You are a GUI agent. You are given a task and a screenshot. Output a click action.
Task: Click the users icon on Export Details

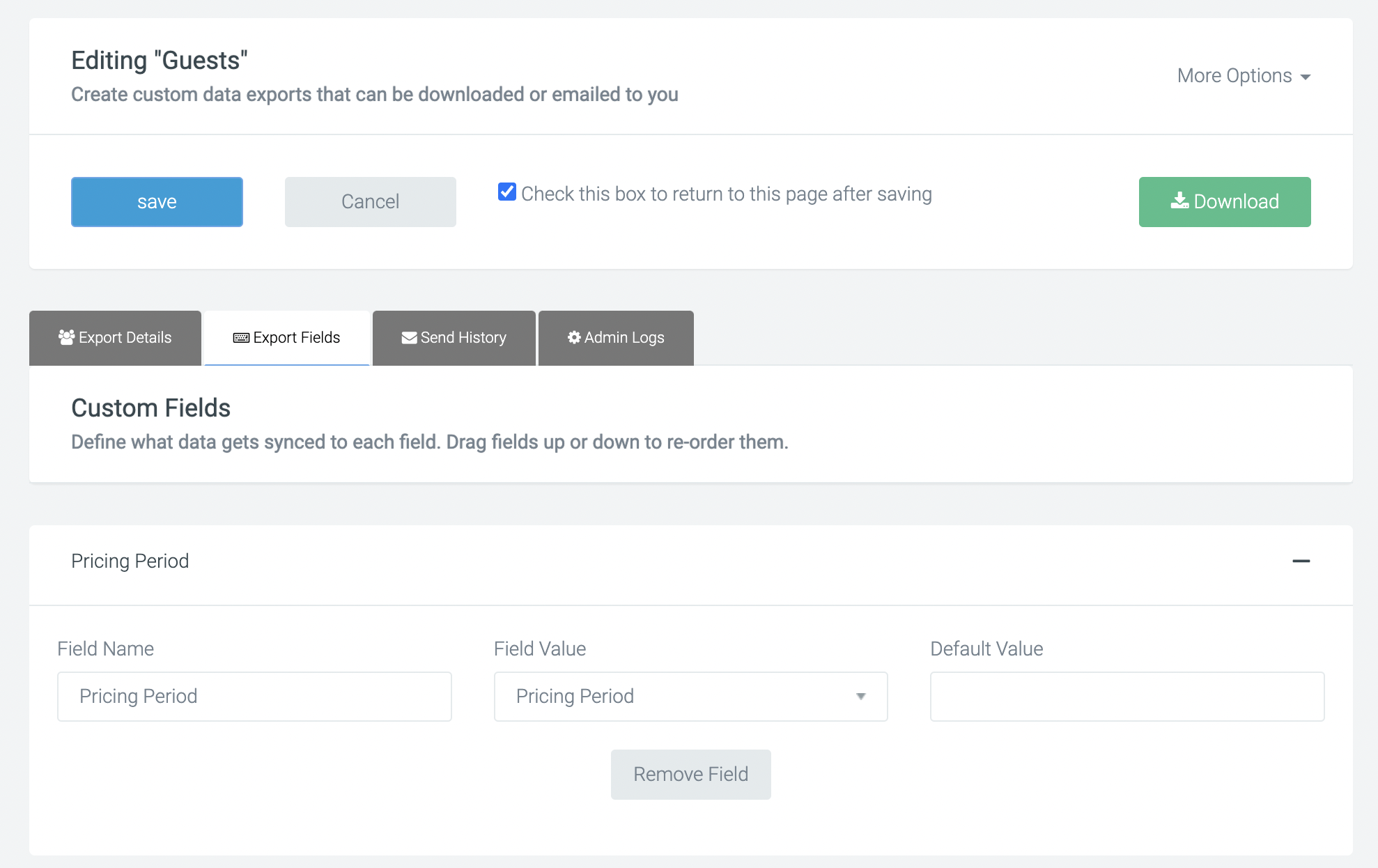[x=67, y=338]
